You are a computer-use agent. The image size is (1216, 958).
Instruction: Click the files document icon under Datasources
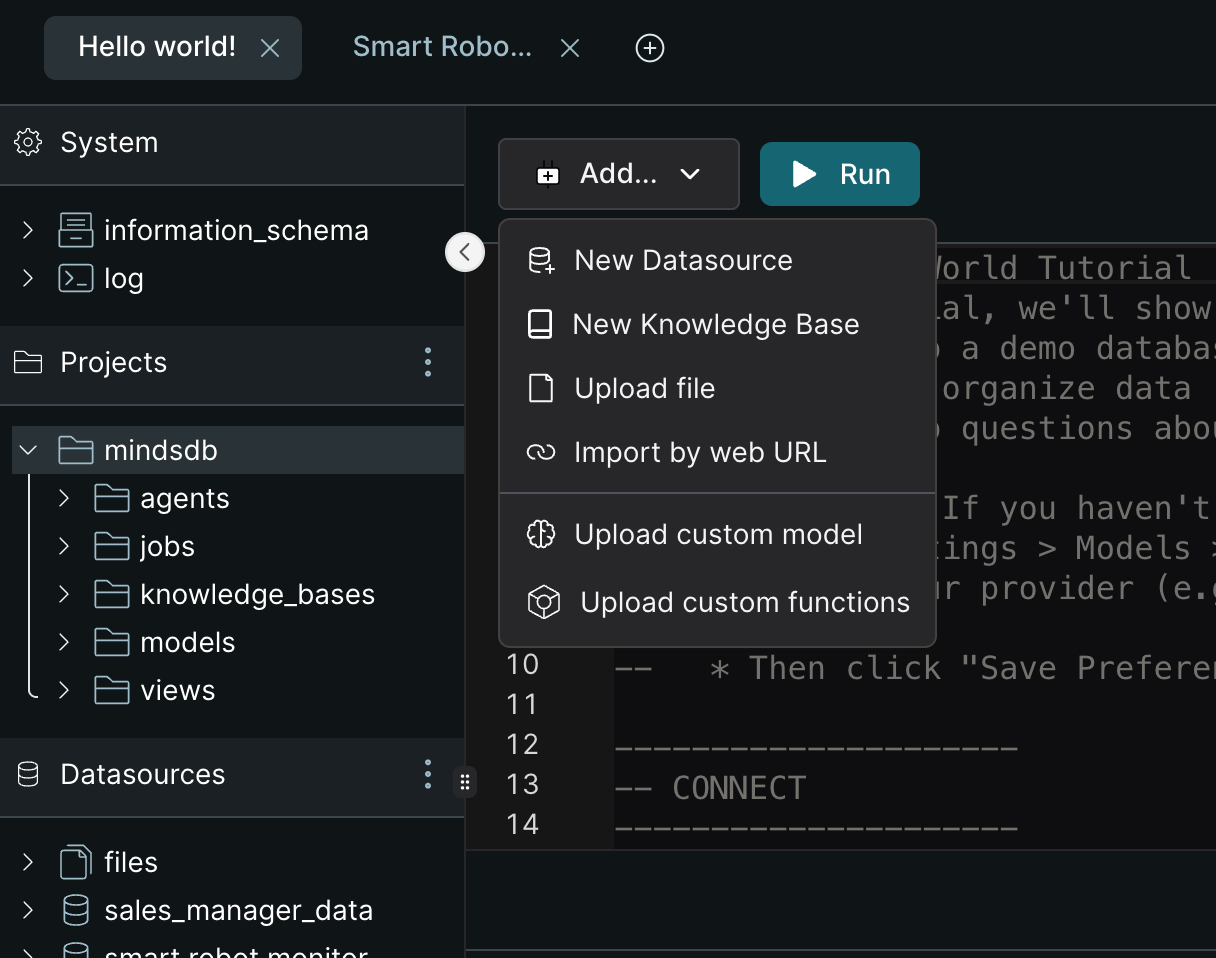75,861
